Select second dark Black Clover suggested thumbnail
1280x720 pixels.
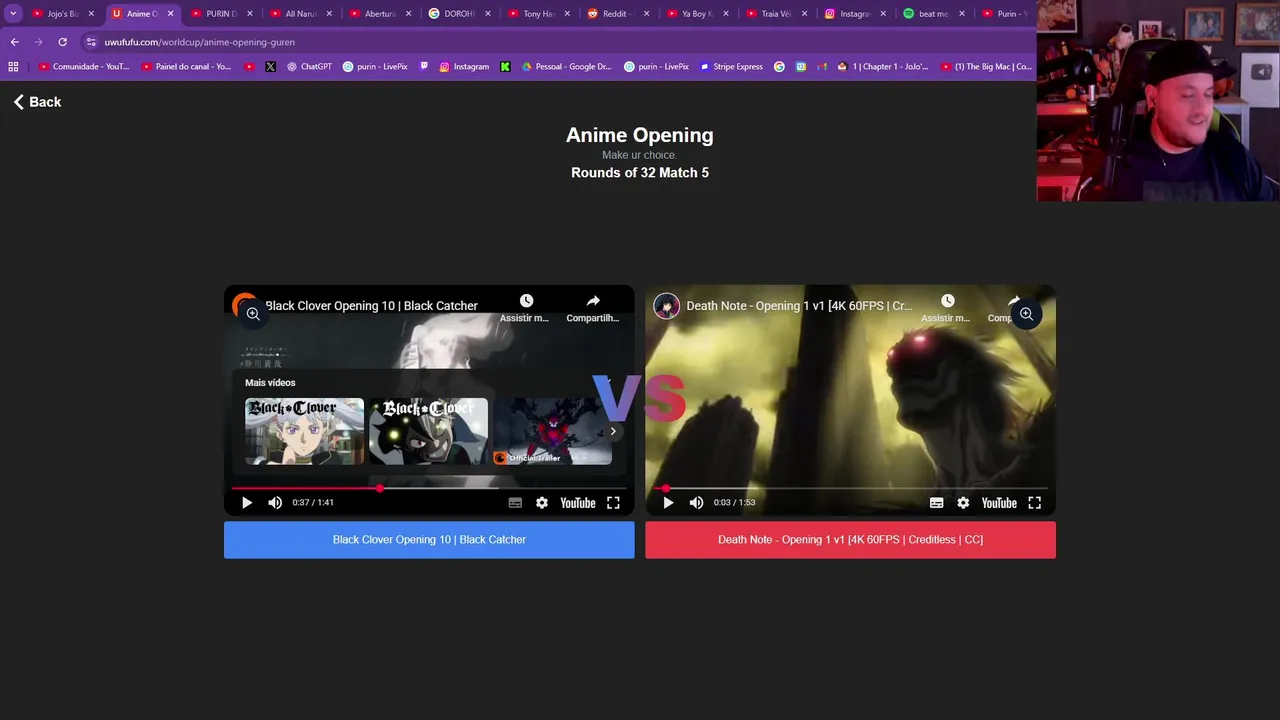pos(429,431)
